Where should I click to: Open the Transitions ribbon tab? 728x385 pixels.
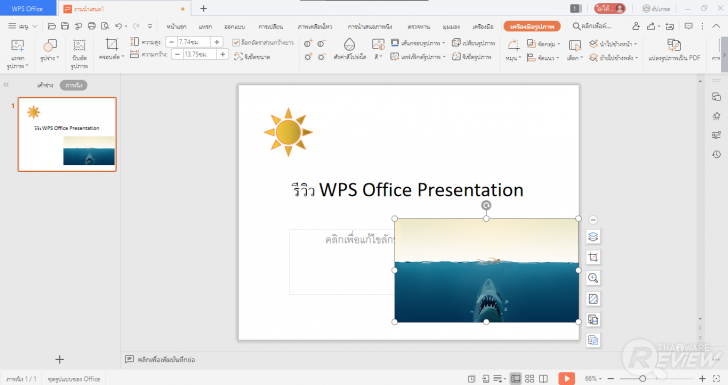(271, 26)
